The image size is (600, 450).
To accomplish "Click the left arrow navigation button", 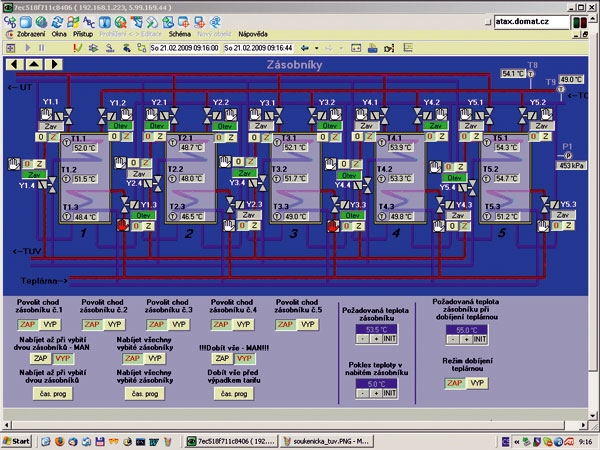I will coord(13,63).
